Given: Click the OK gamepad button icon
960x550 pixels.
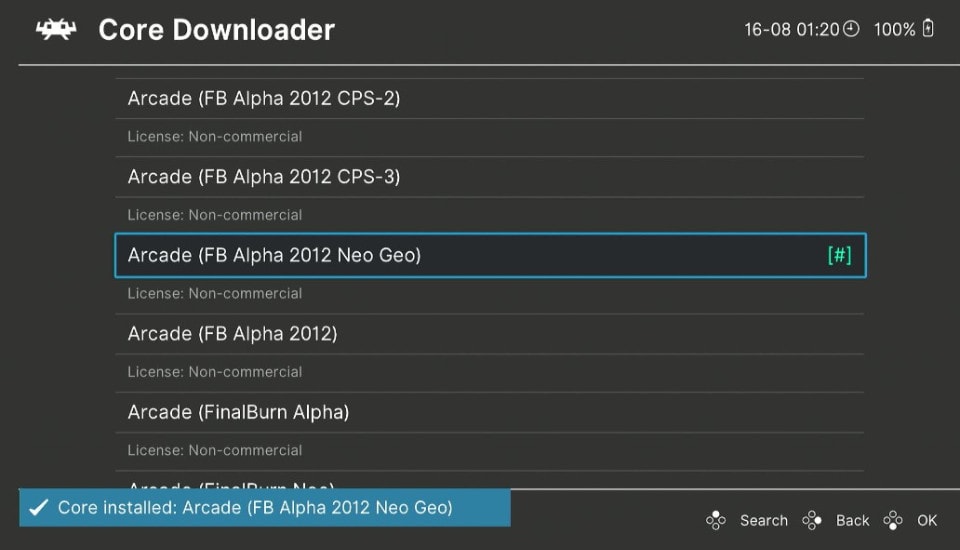Looking at the screenshot, I should (x=893, y=521).
